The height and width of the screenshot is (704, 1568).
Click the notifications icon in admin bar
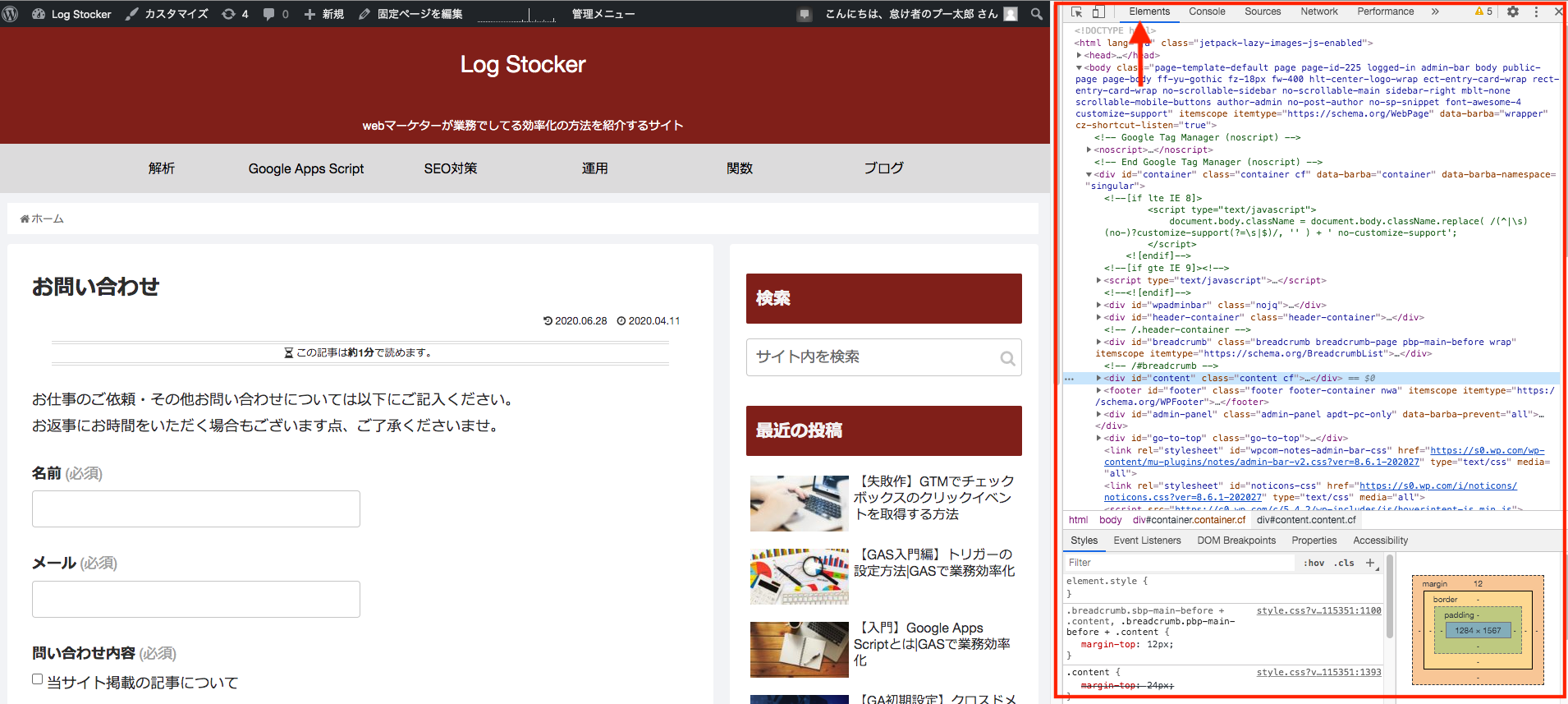click(805, 14)
